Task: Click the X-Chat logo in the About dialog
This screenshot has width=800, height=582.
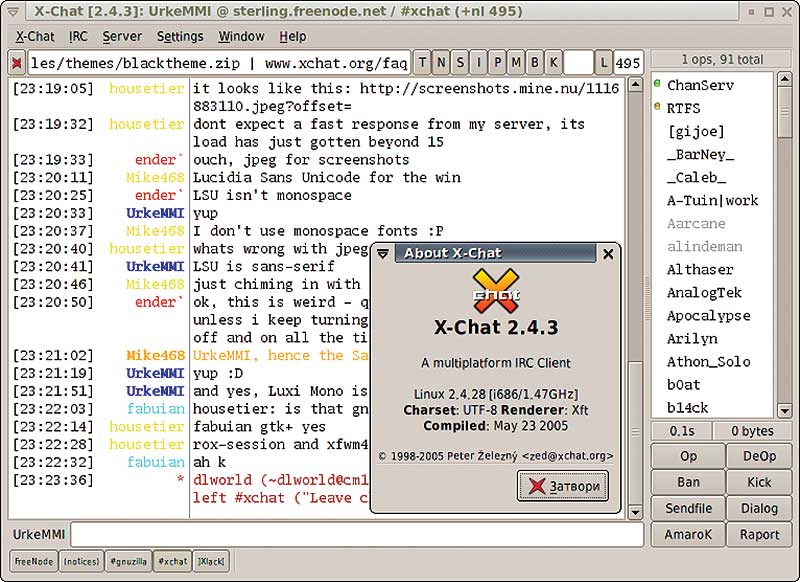Action: tap(496, 292)
